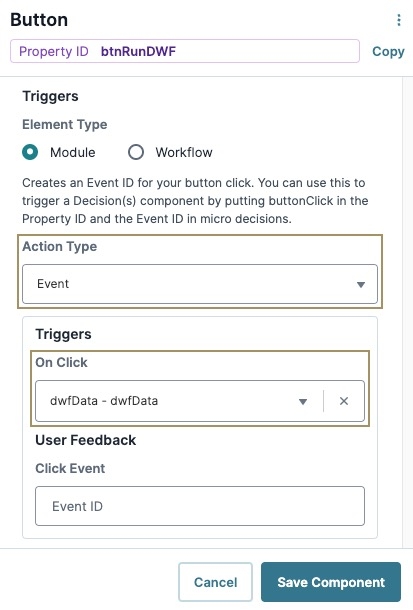Select the Module radio button
The height and width of the screenshot is (610, 413).
(30, 152)
